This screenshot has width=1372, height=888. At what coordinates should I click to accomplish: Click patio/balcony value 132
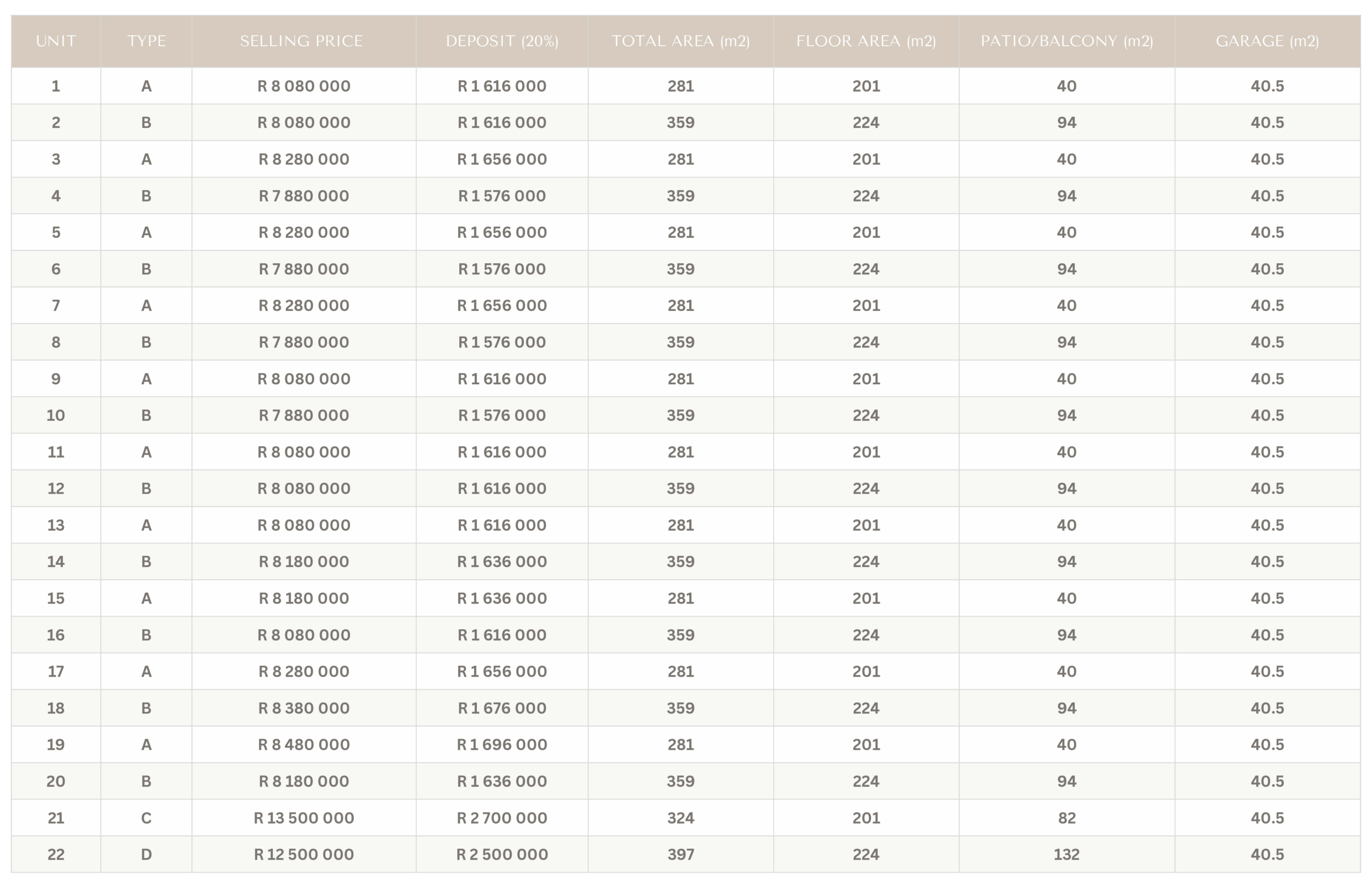(1067, 855)
